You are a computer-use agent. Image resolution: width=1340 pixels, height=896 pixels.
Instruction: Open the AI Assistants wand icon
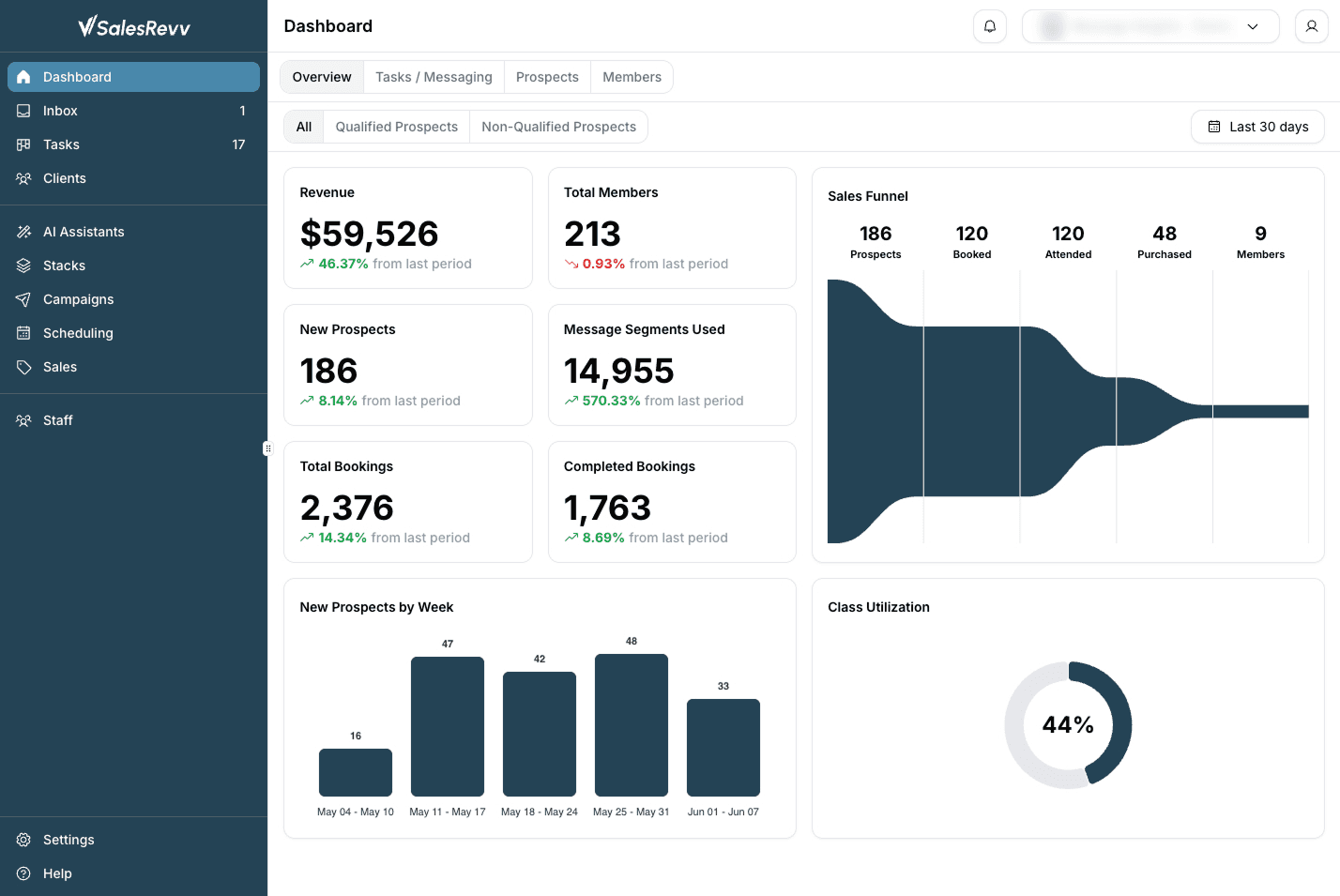tap(23, 232)
